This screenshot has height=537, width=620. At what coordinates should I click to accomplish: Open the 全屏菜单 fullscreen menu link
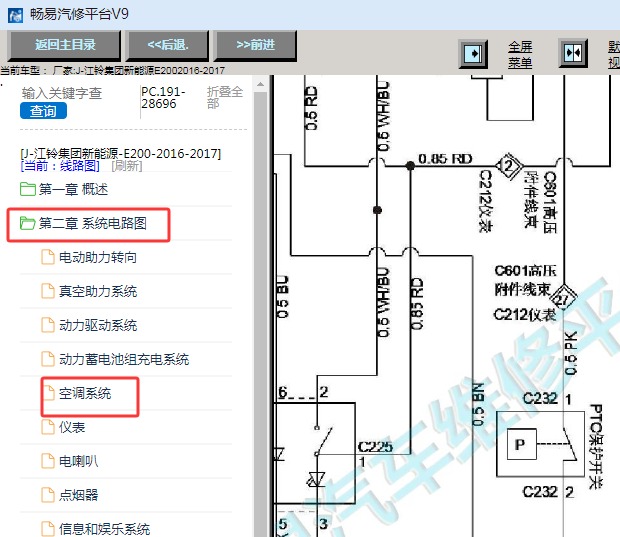click(520, 55)
